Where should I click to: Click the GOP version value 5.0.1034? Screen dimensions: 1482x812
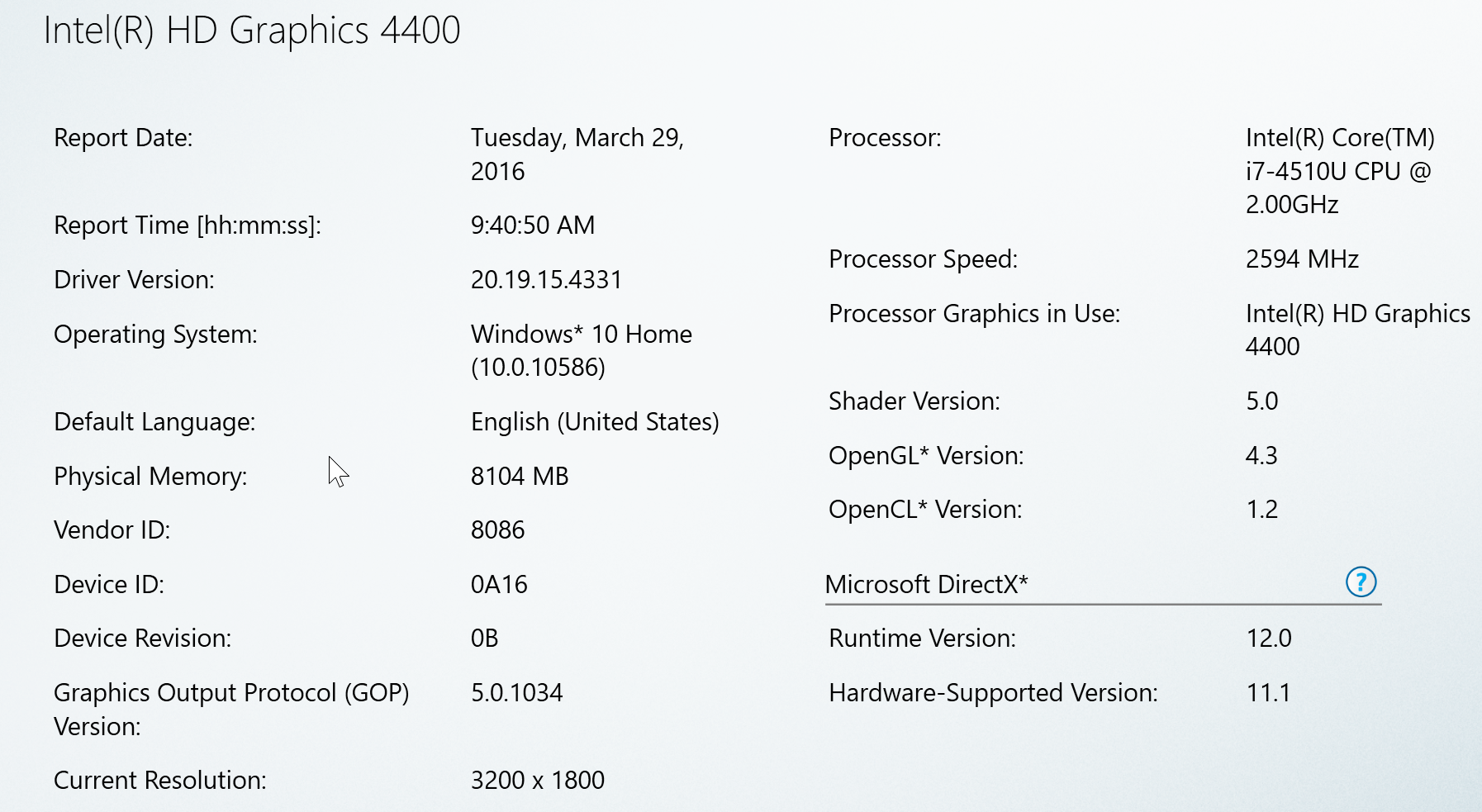[516, 693]
